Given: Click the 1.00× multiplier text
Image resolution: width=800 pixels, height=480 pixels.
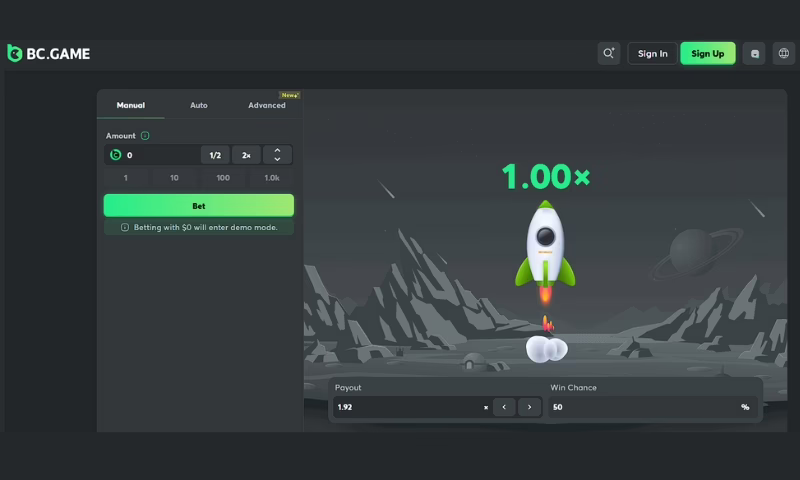Looking at the screenshot, I should coord(546,176).
